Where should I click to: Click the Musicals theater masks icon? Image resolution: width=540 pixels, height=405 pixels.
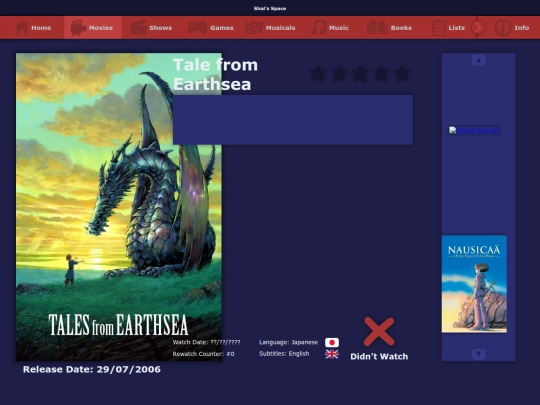click(x=254, y=28)
